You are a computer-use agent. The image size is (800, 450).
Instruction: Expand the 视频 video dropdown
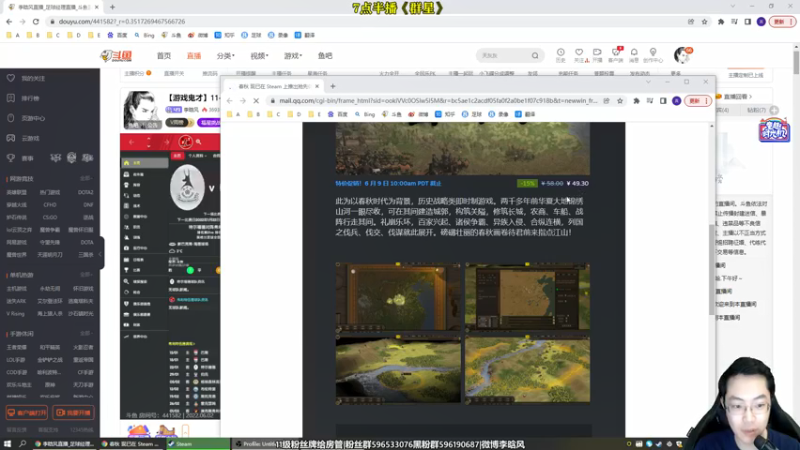coord(259,56)
